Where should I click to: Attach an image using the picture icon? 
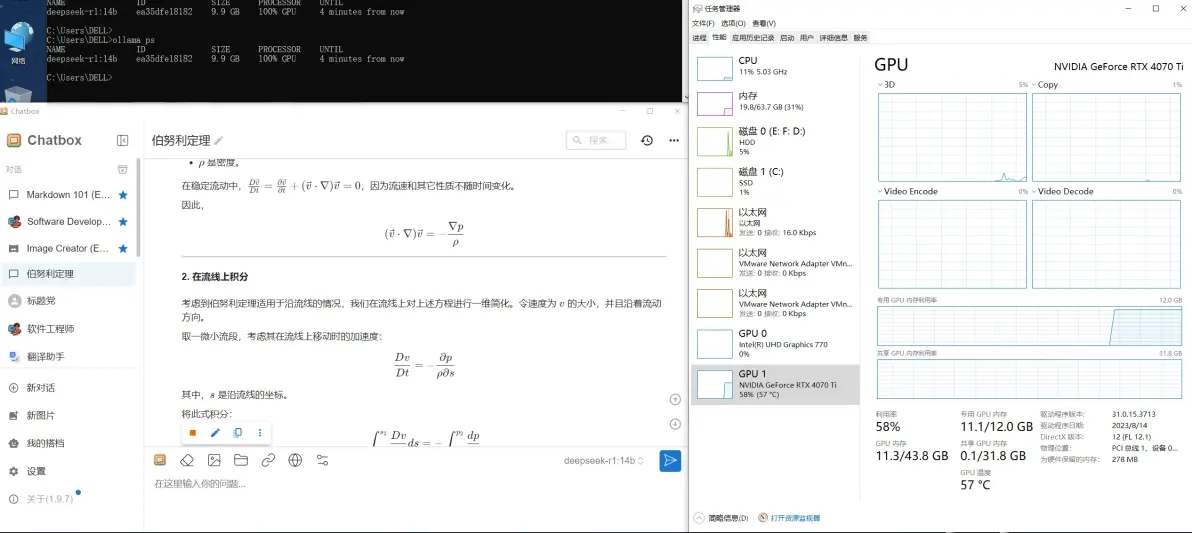point(214,460)
